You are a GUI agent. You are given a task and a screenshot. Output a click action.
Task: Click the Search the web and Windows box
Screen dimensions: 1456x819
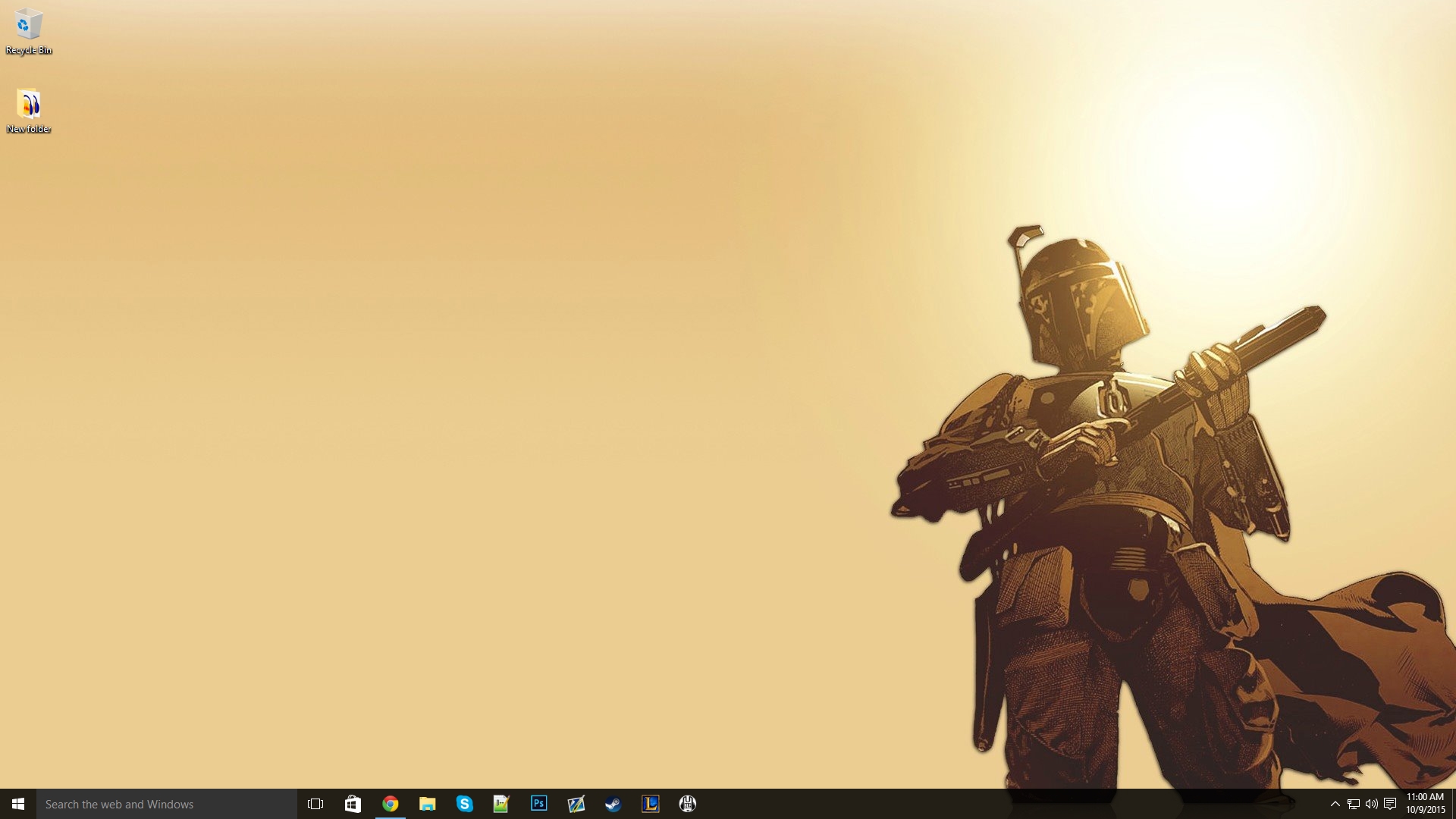(x=167, y=804)
